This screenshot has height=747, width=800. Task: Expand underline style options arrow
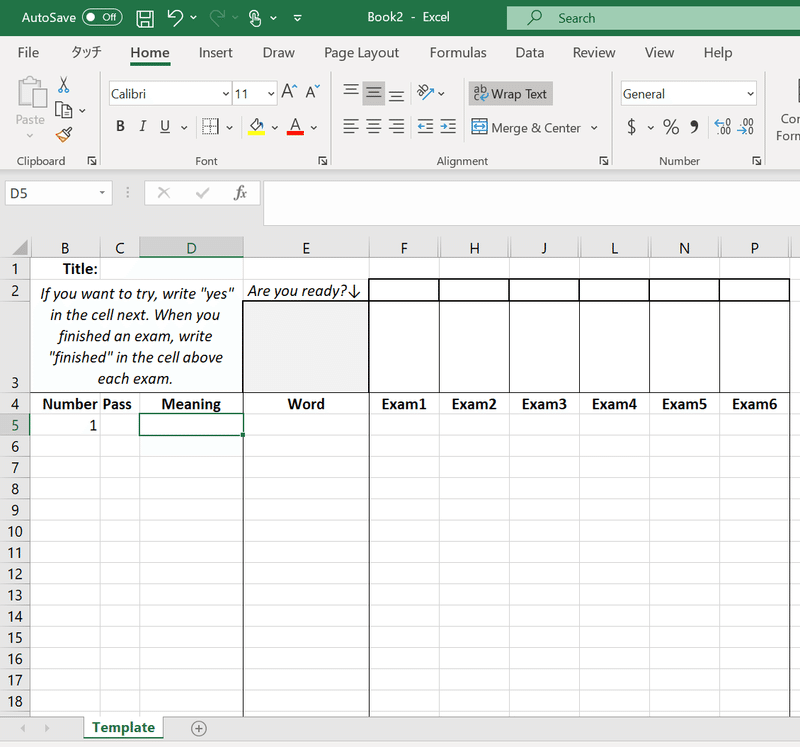click(184, 128)
